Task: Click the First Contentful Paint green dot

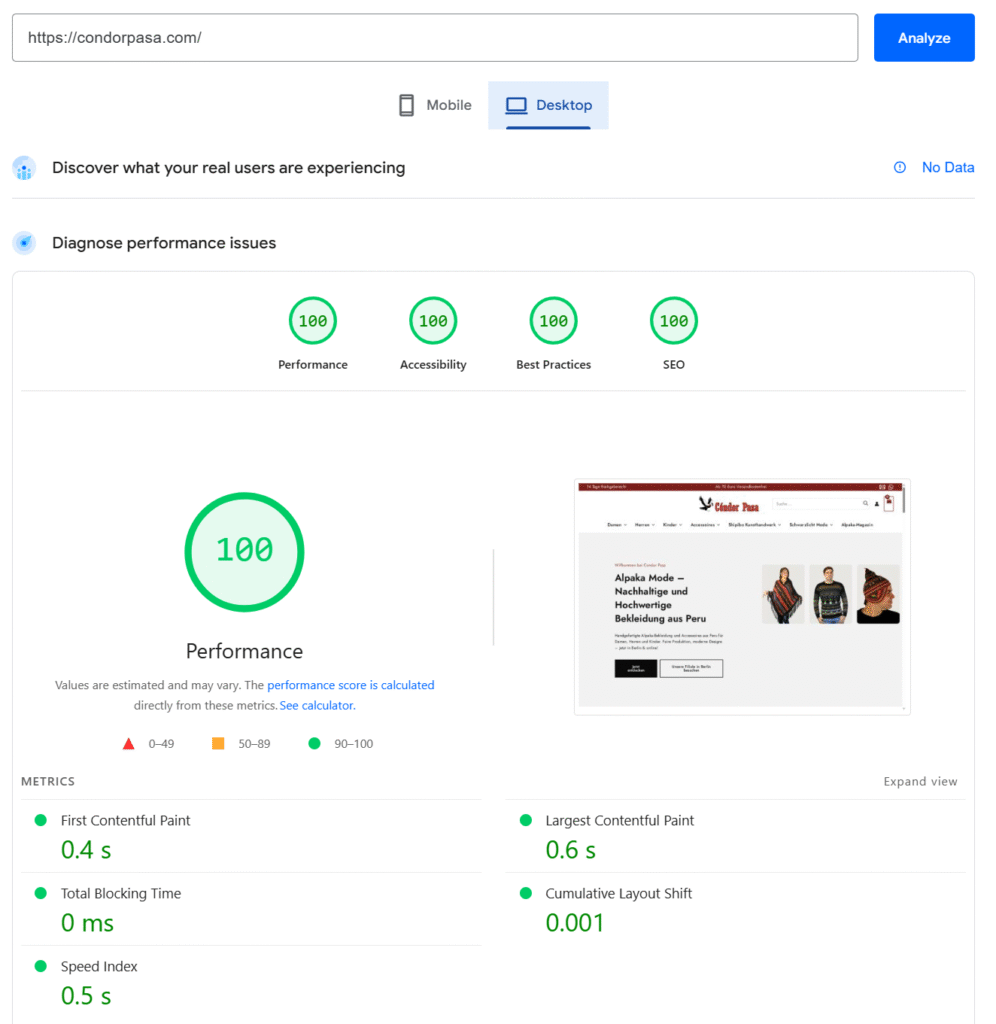Action: (x=40, y=820)
